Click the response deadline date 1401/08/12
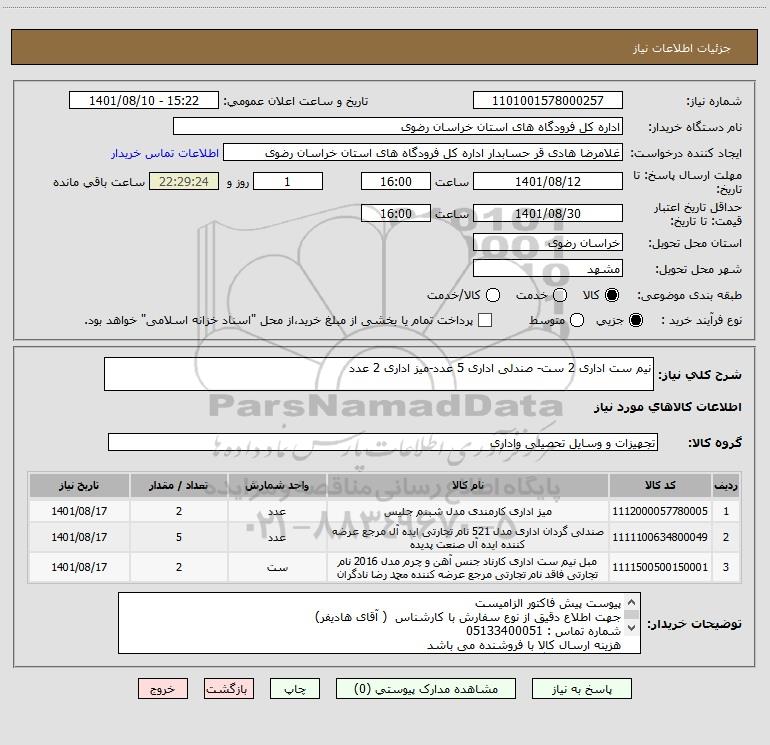 (548, 182)
